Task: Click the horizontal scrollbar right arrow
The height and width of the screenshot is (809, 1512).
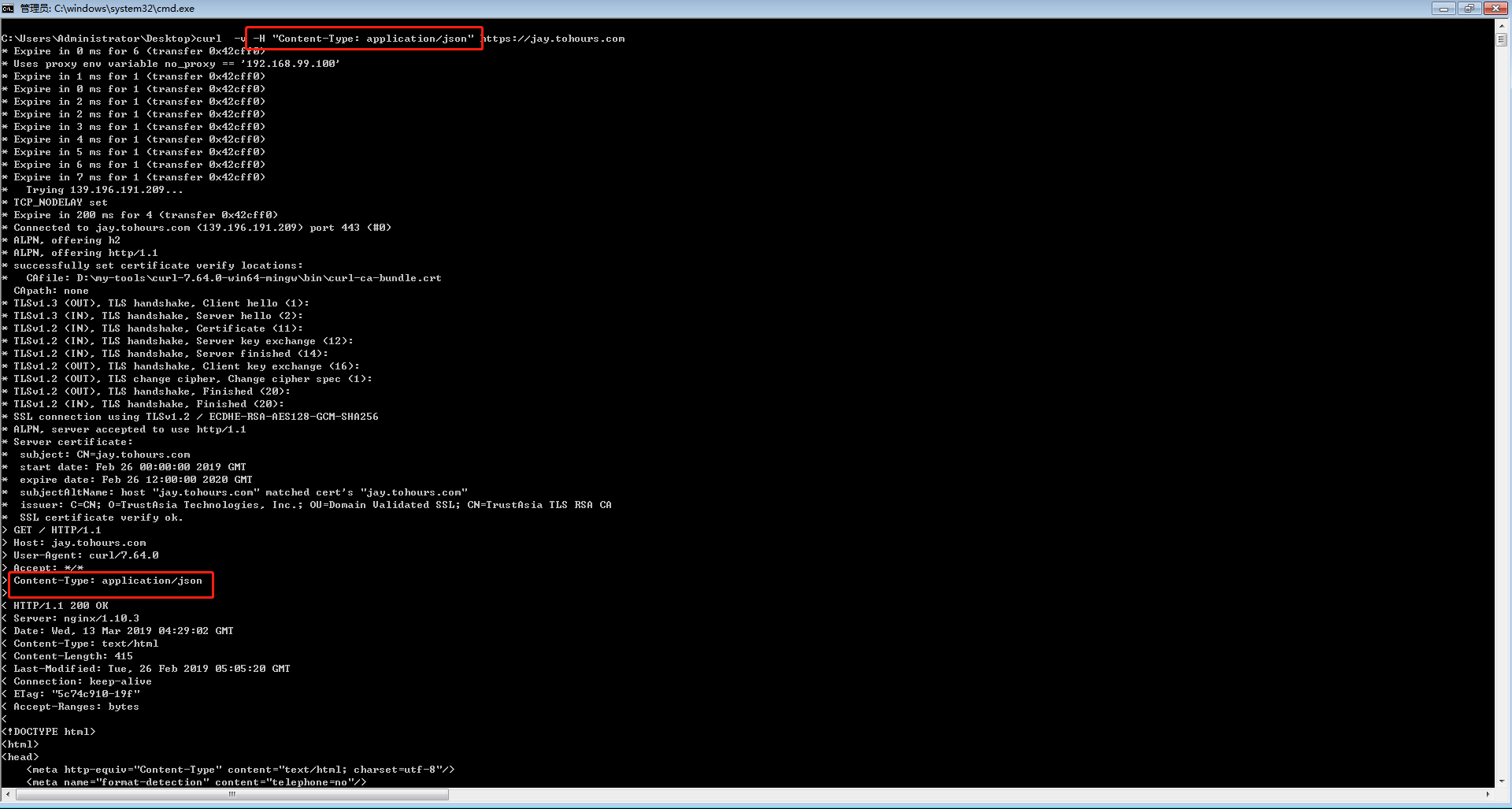Action: (x=1488, y=794)
